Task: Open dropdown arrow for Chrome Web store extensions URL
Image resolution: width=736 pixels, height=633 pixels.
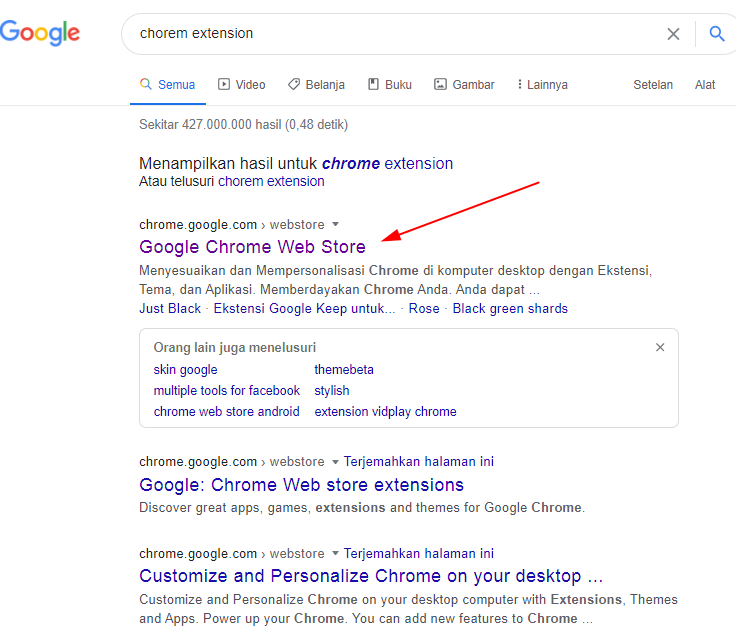Action: [335, 462]
